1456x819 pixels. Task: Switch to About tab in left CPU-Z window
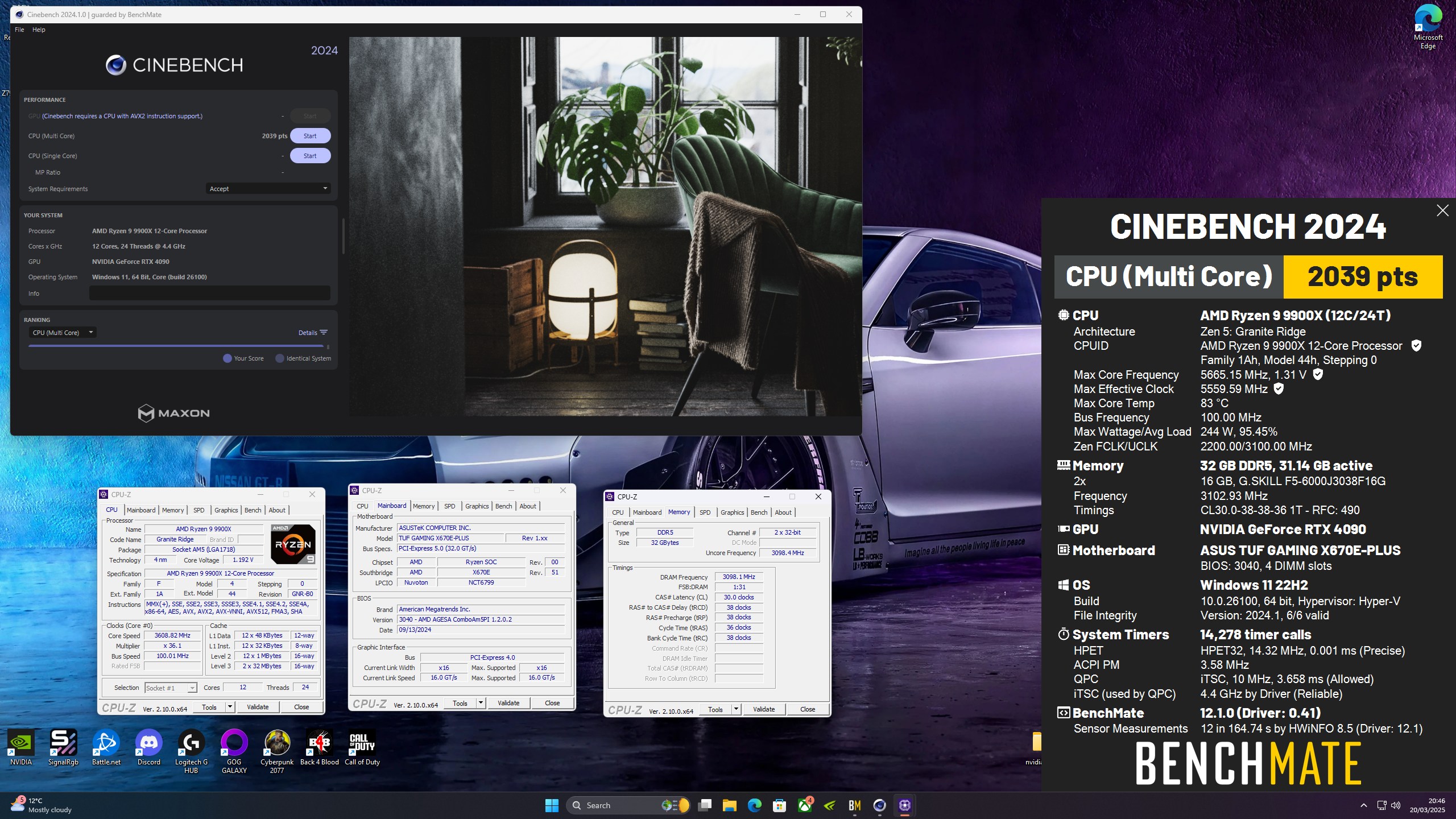(277, 510)
